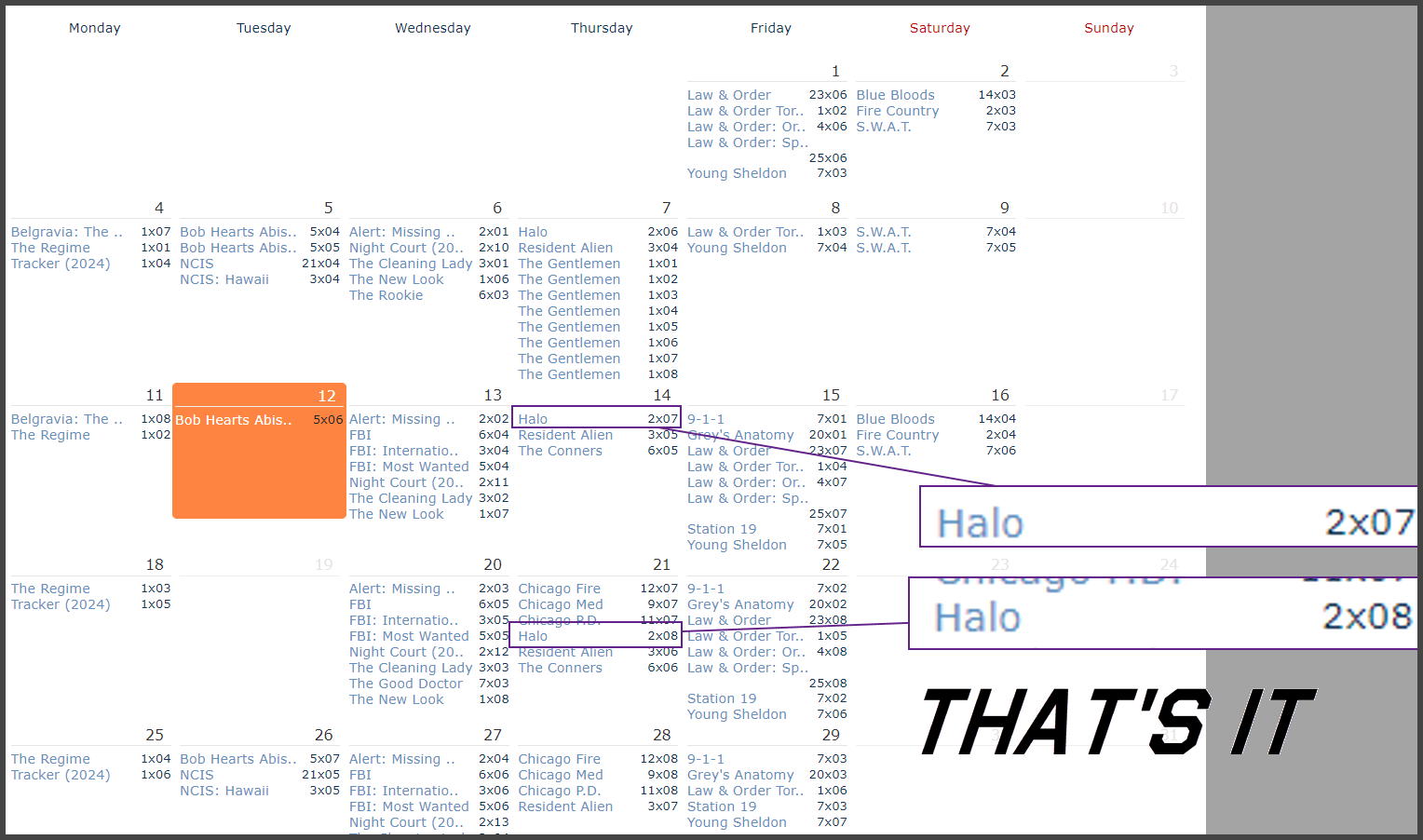Click The New Look episode 1x06
1423x840 pixels.
click(x=397, y=279)
